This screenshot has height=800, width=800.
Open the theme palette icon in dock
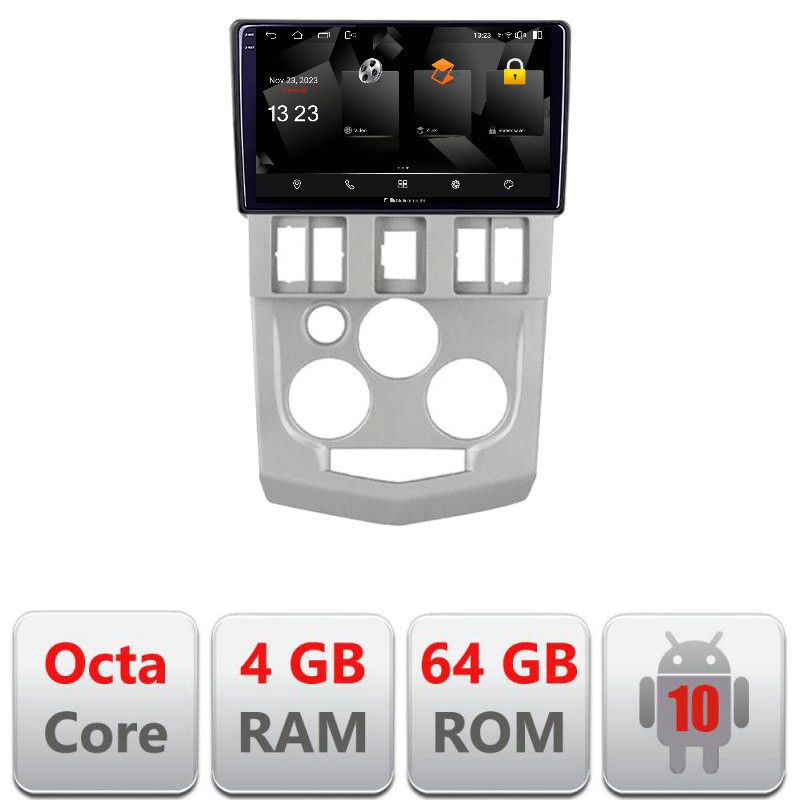click(x=508, y=184)
